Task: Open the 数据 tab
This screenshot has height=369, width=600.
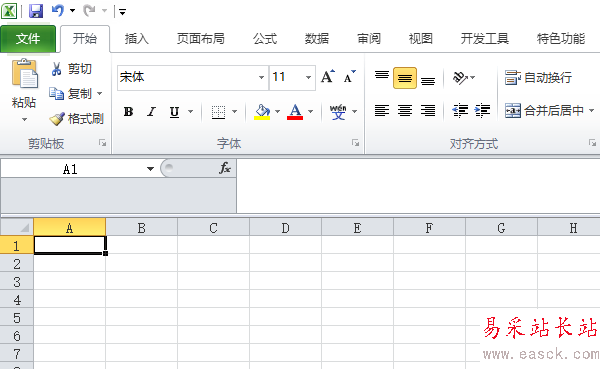Action: [317, 39]
